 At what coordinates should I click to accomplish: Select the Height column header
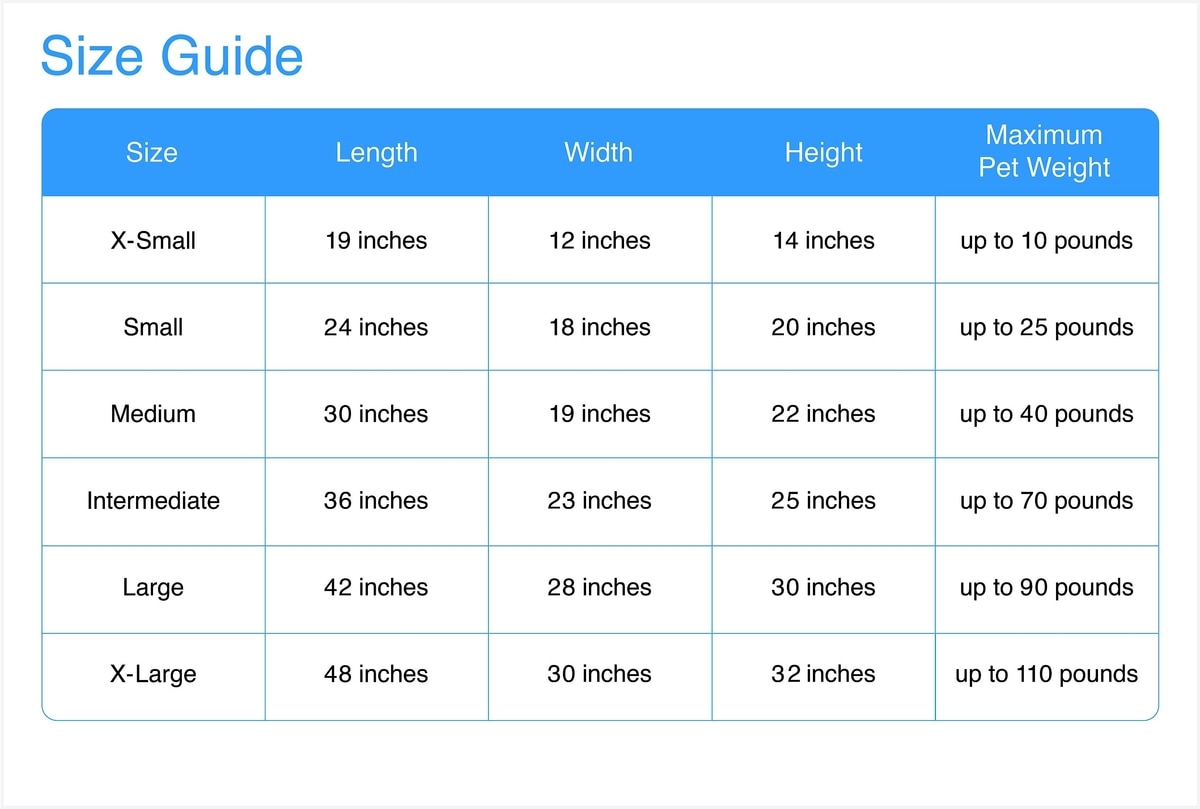click(x=823, y=153)
